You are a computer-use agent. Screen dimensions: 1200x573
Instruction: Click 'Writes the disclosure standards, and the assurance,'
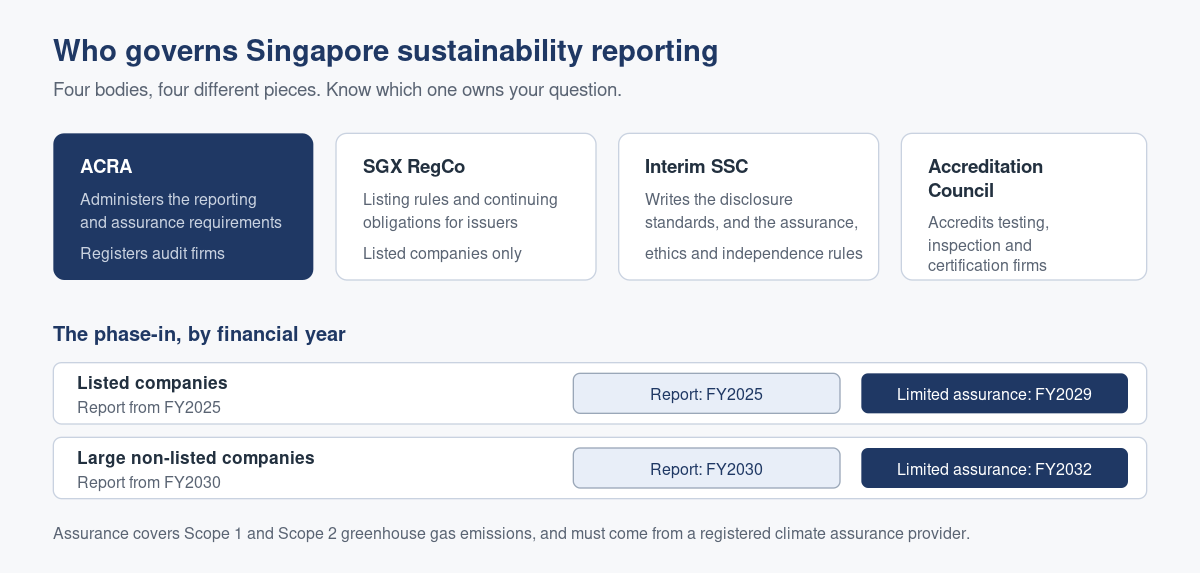coord(751,211)
